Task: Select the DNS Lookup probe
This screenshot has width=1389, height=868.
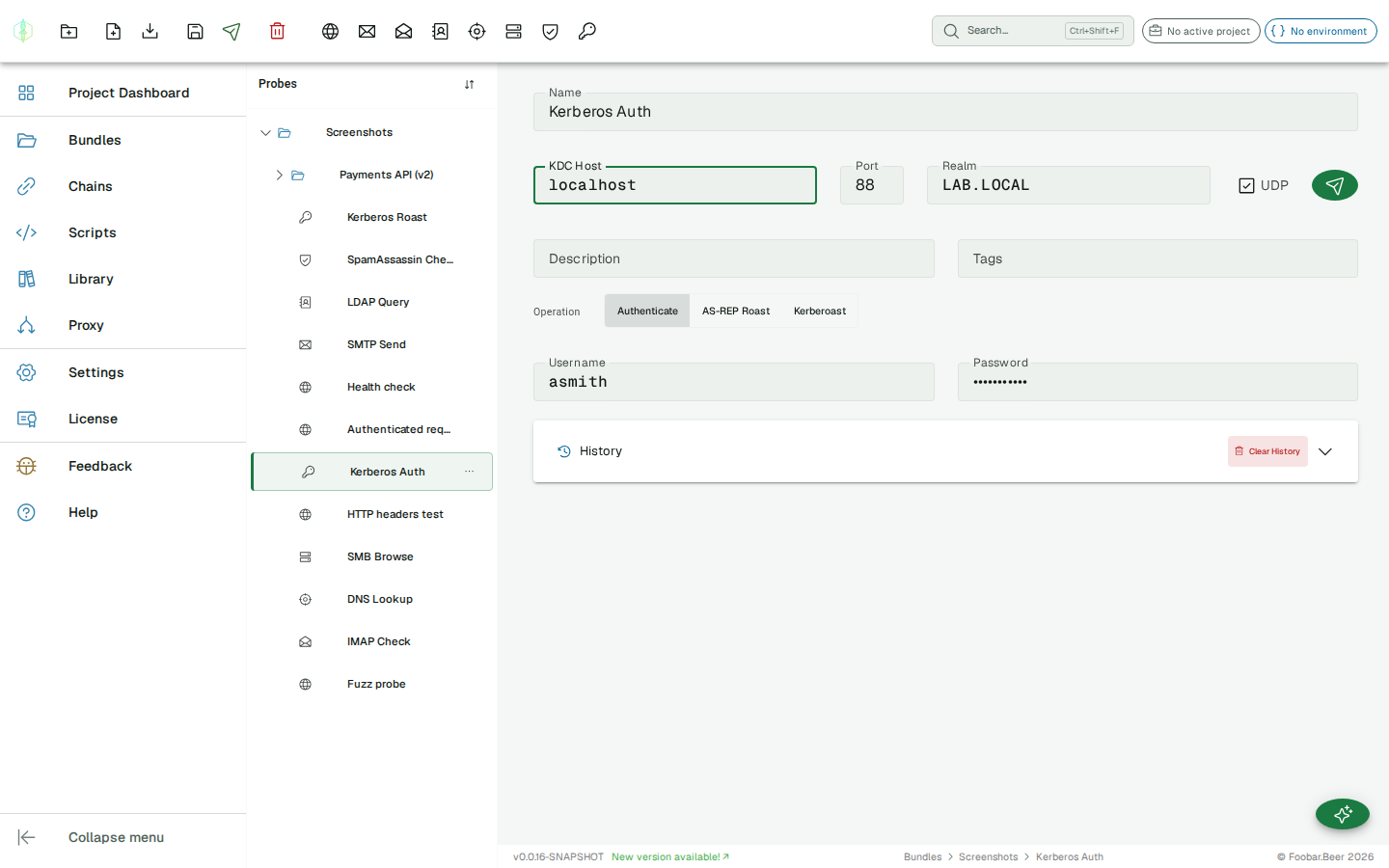Action: (x=371, y=599)
